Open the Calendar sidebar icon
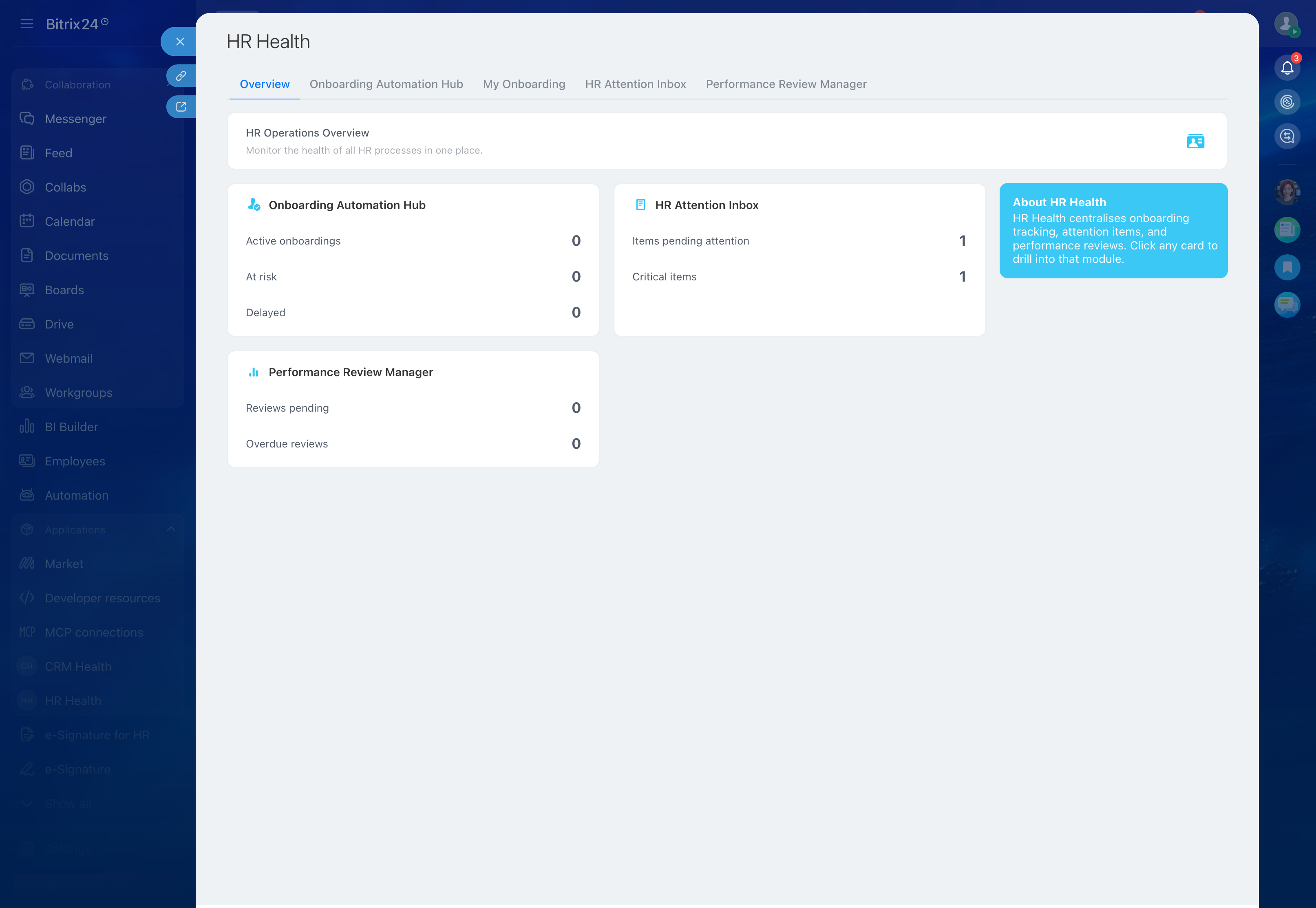This screenshot has width=1316, height=908. point(27,221)
